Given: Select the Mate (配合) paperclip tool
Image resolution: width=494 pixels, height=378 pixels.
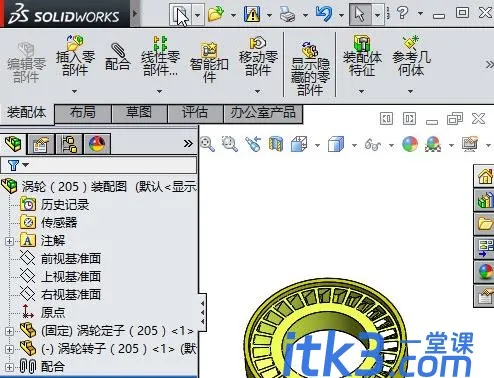Looking at the screenshot, I should (x=117, y=56).
